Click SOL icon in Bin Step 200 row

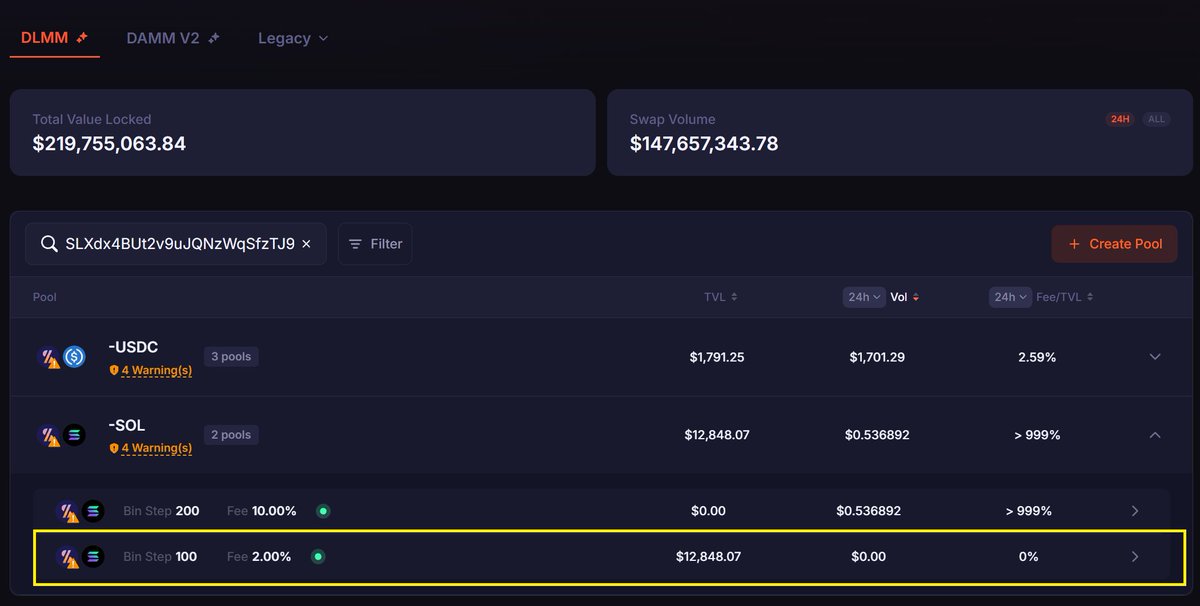[93, 511]
